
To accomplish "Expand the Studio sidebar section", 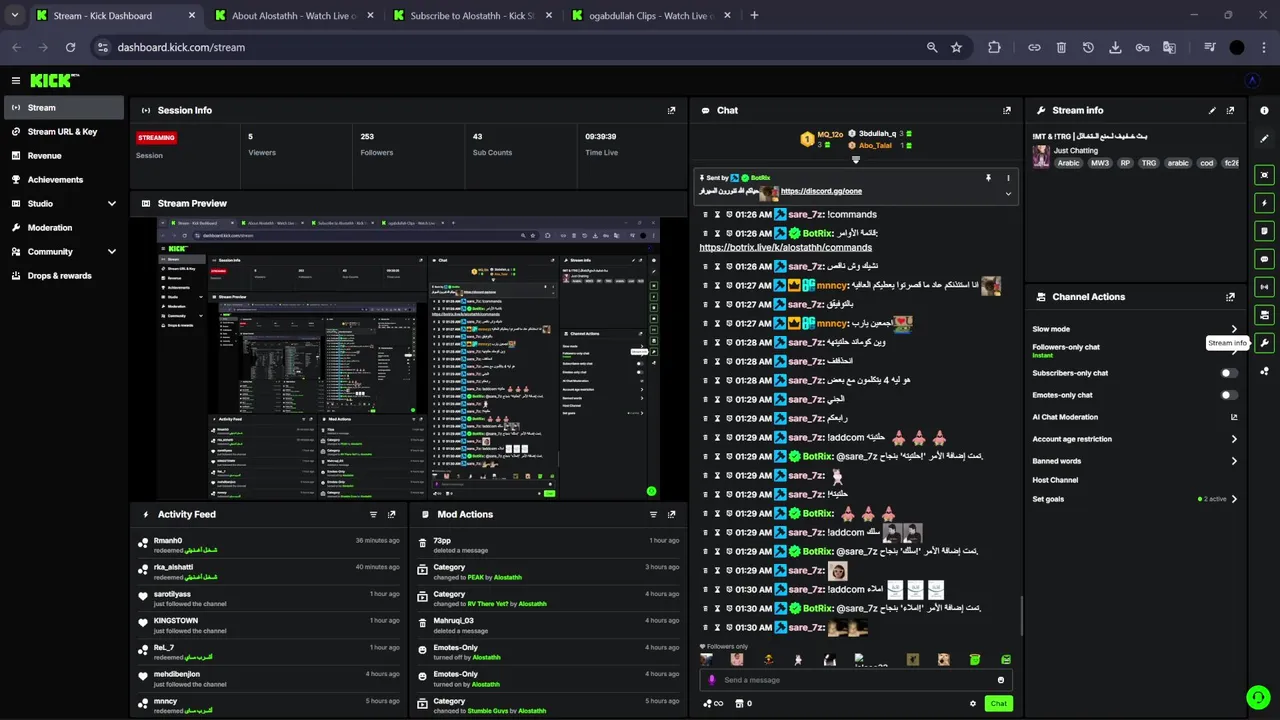I will pyautogui.click(x=111, y=204).
